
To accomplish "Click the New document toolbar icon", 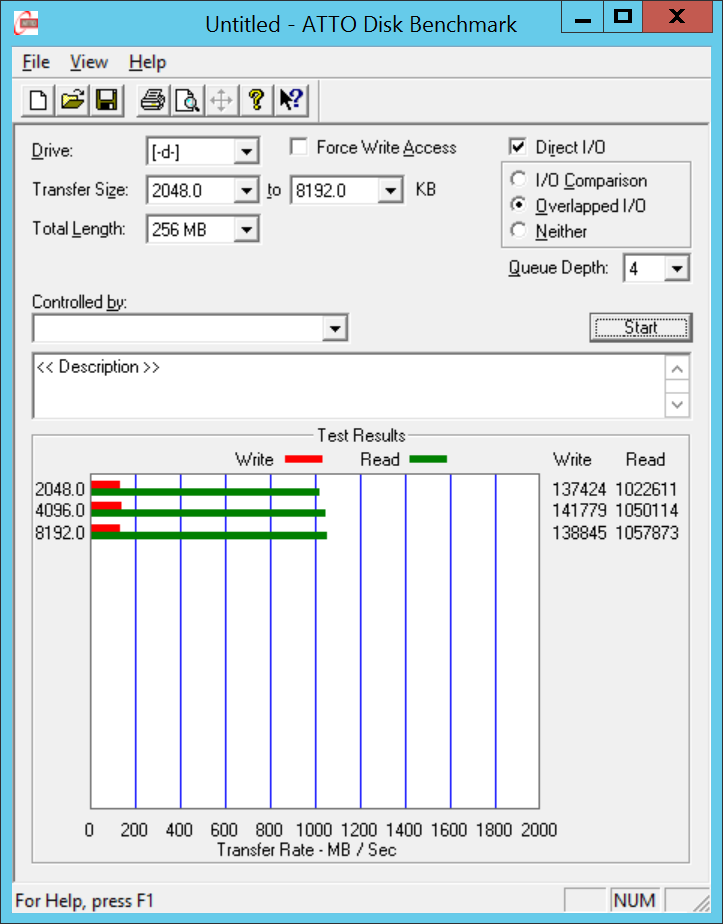I will click(x=38, y=100).
